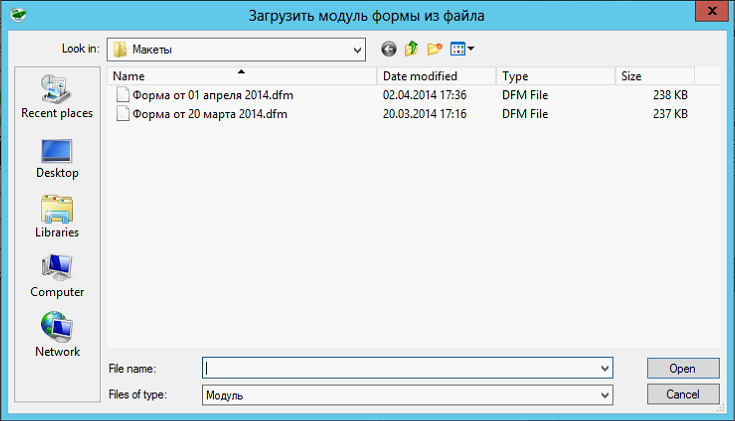The image size is (735, 421).
Task: Sort by Date modified column
Action: (436, 76)
